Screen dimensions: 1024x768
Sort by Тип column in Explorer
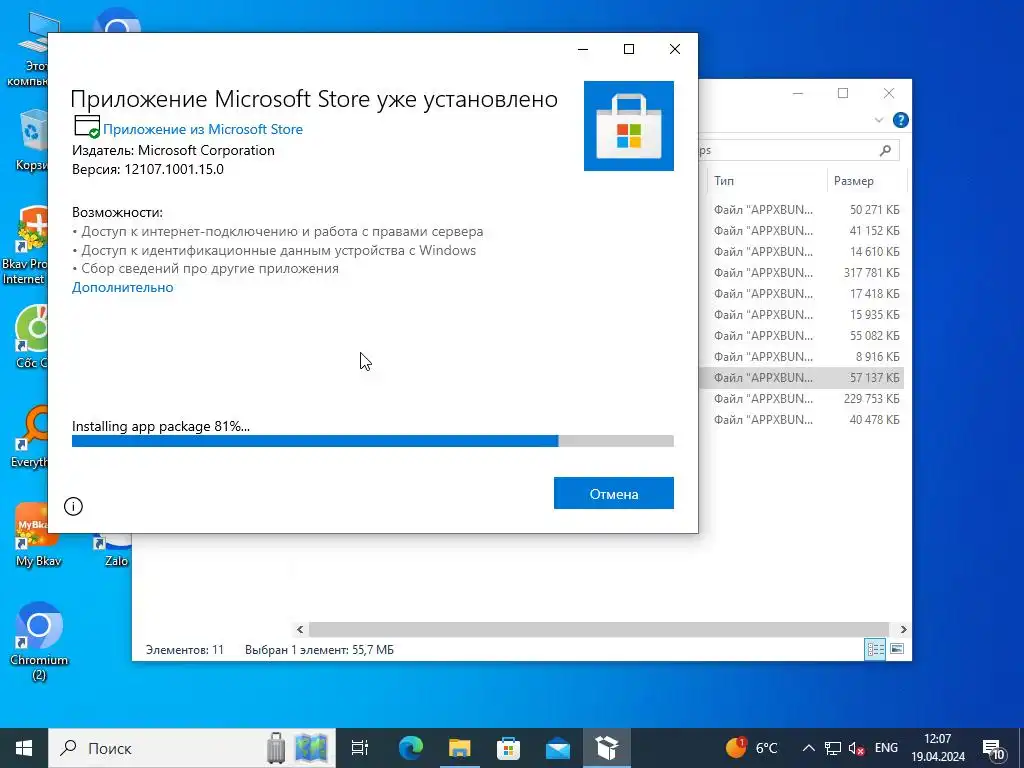(767, 181)
